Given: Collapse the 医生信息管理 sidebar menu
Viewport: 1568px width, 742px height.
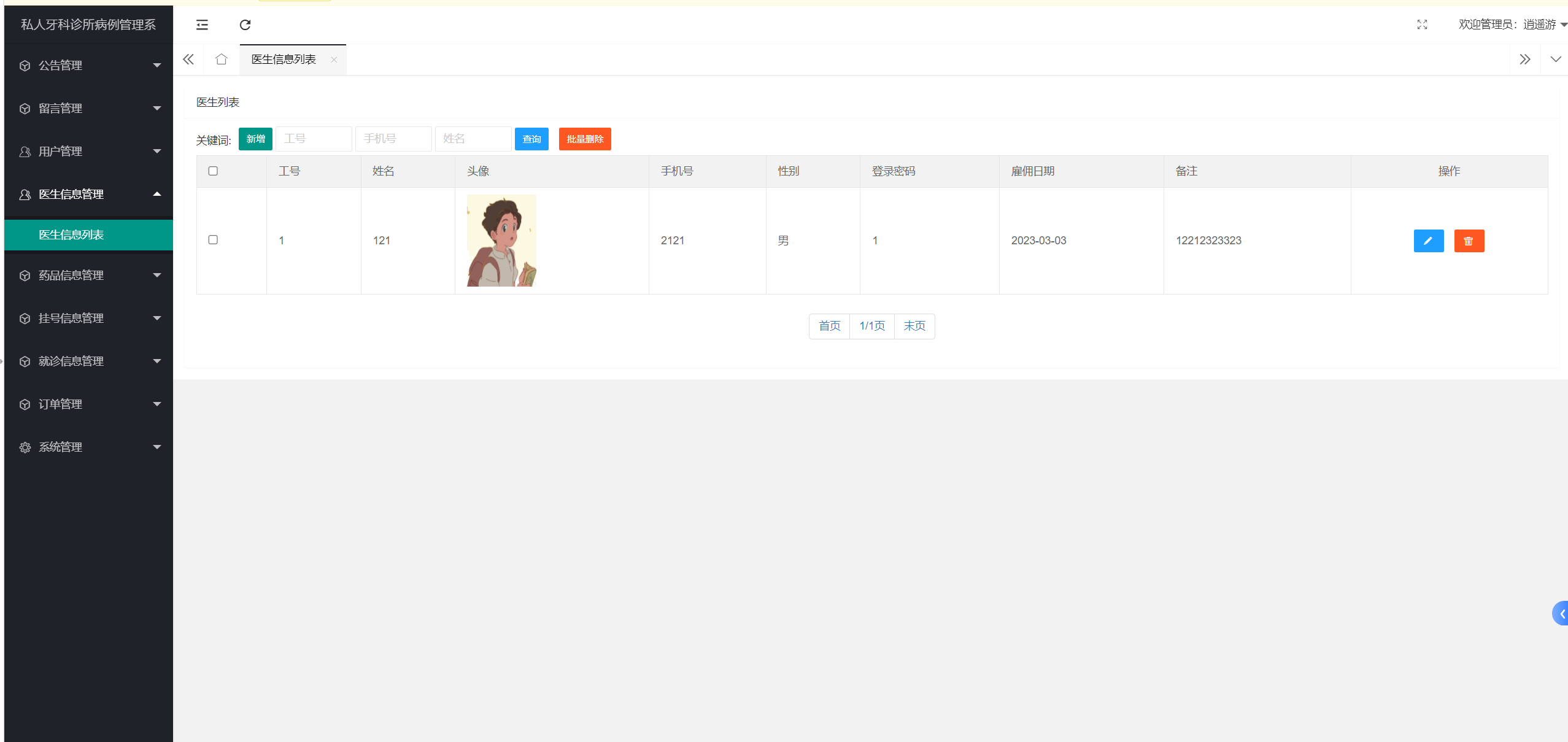Looking at the screenshot, I should (89, 195).
